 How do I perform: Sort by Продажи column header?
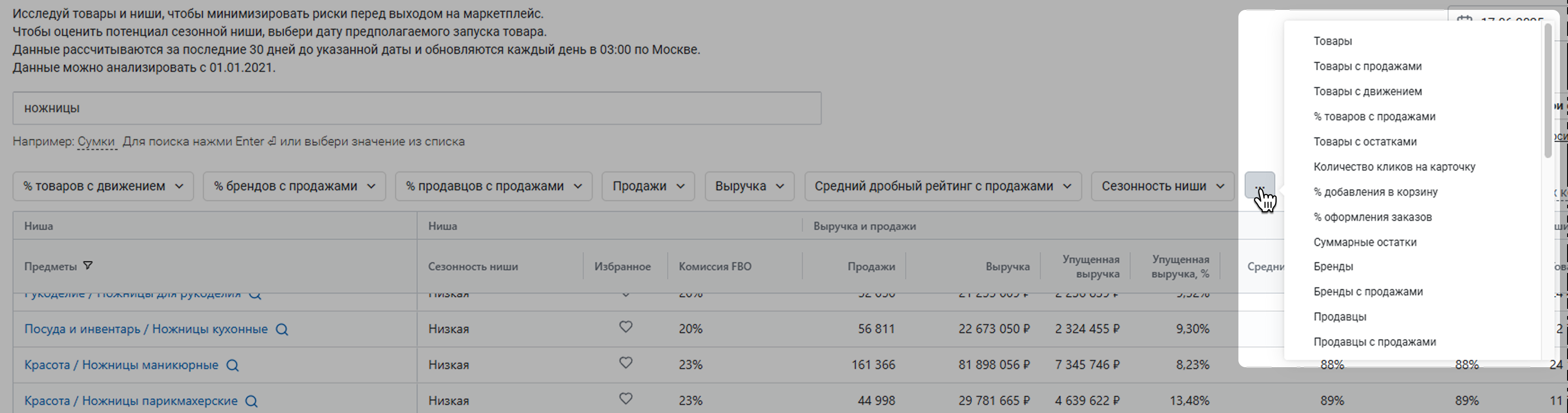click(x=871, y=266)
